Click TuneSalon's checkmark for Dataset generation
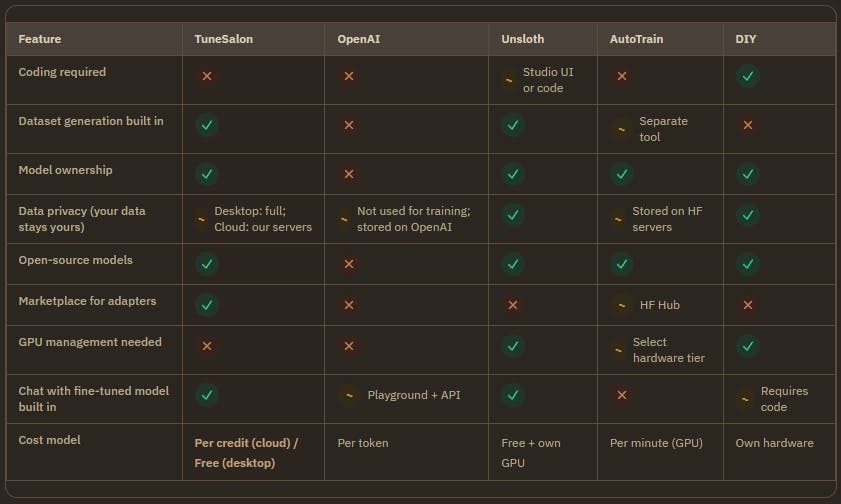Screen dimensions: 841x504 pos(207,125)
